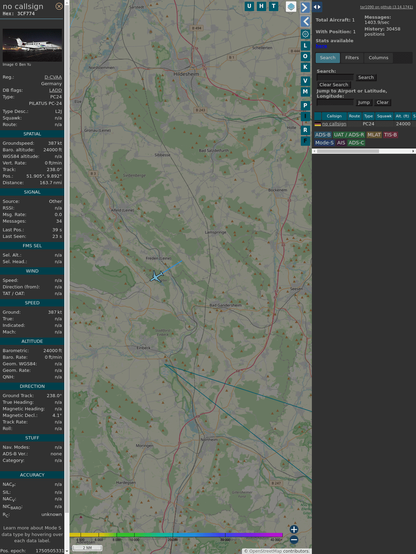Toggle the P map option button
416x554 pixels.
click(305, 105)
